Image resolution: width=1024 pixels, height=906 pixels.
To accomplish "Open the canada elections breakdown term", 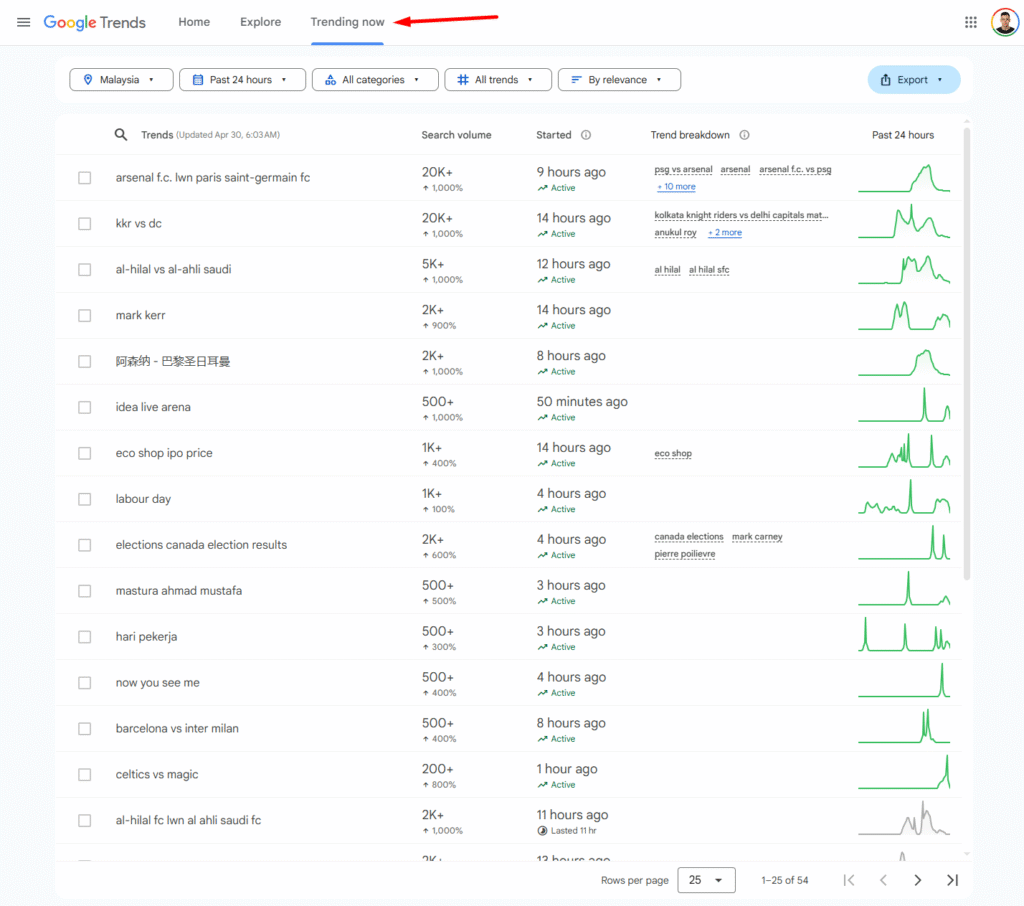I will point(689,537).
